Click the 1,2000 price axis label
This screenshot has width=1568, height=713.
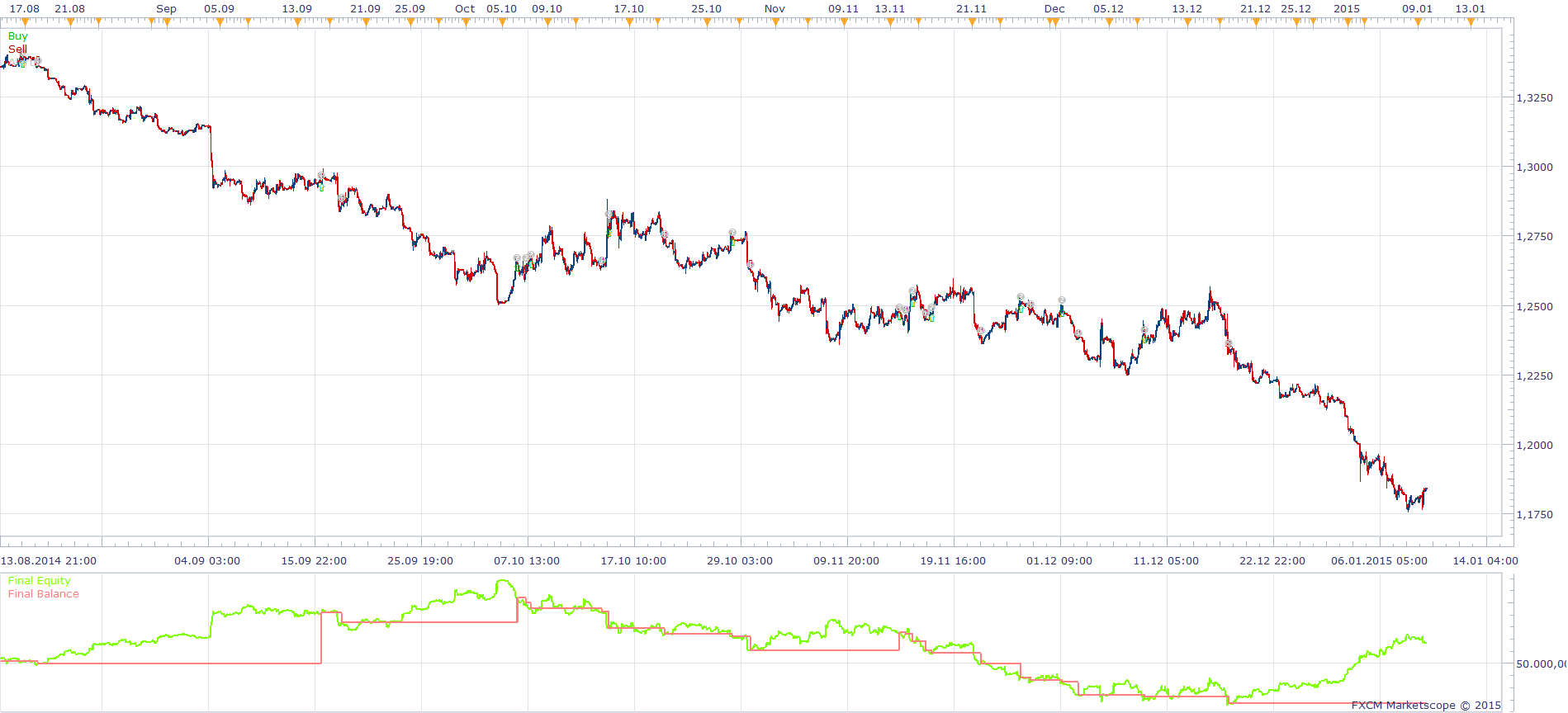(x=1535, y=446)
